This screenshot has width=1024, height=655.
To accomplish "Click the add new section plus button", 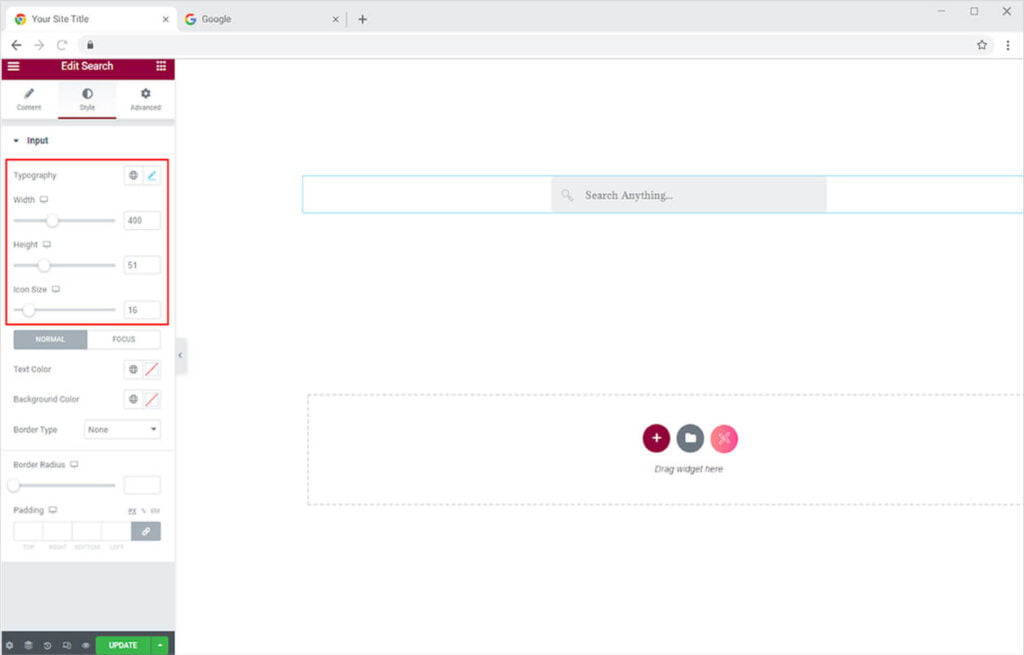I will click(x=656, y=438).
